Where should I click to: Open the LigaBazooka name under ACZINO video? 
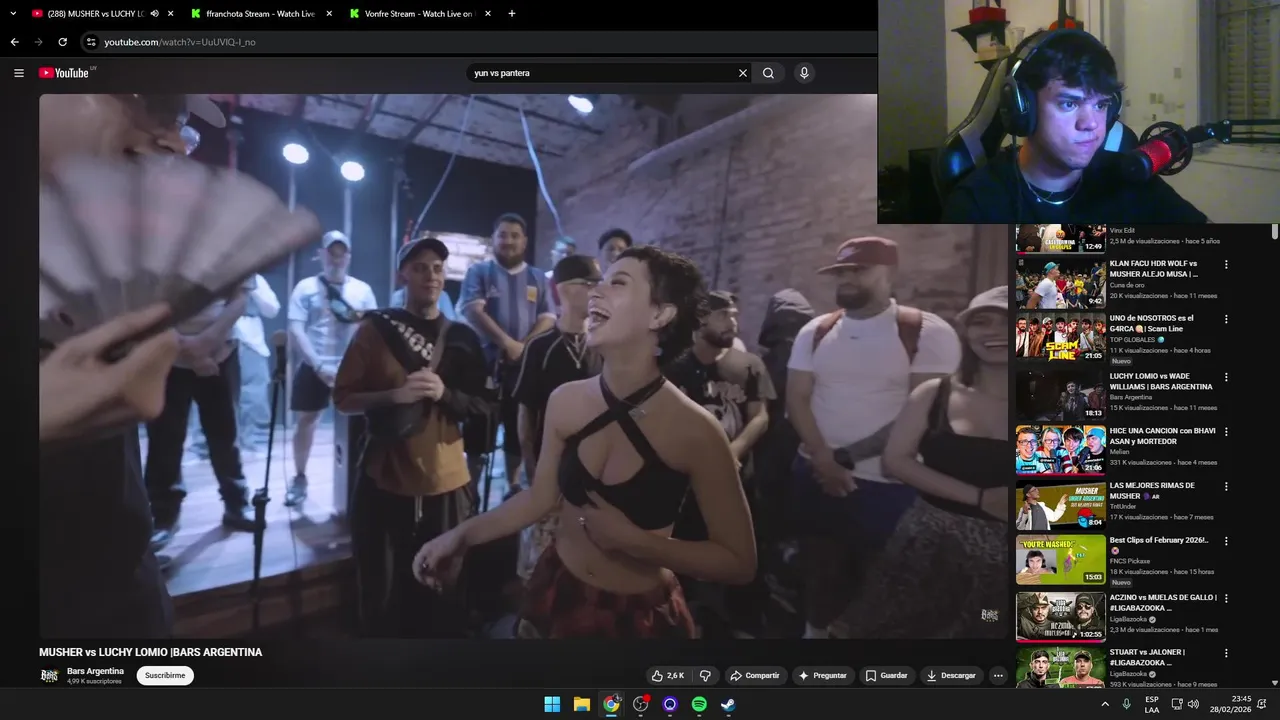pos(1130,619)
